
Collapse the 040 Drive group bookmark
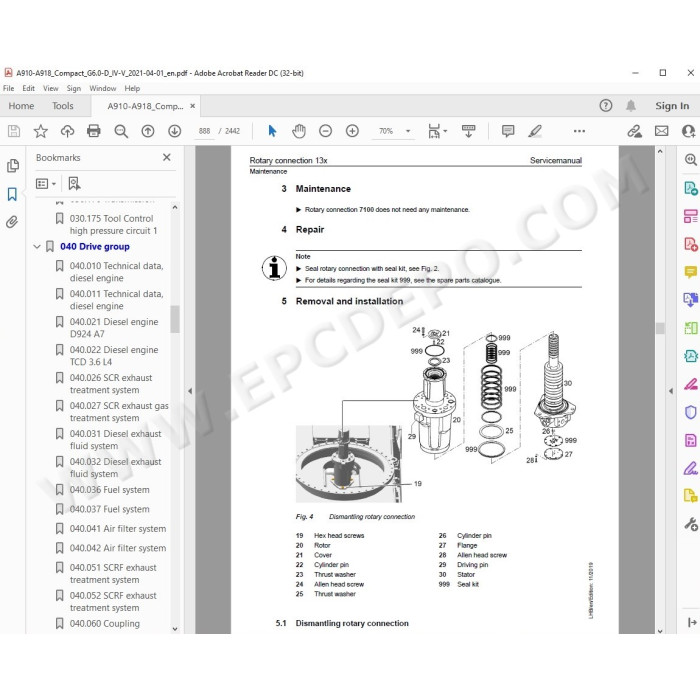pyautogui.click(x=37, y=246)
